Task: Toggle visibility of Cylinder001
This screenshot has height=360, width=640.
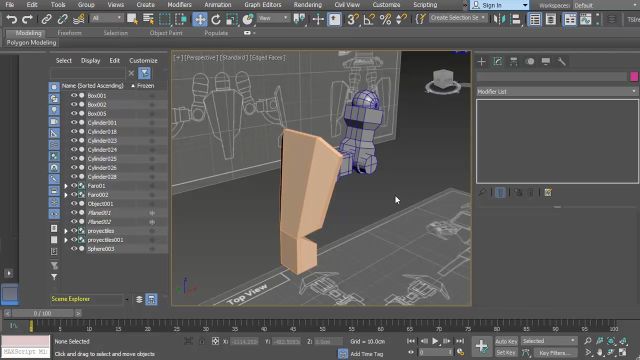Action: pos(74,122)
